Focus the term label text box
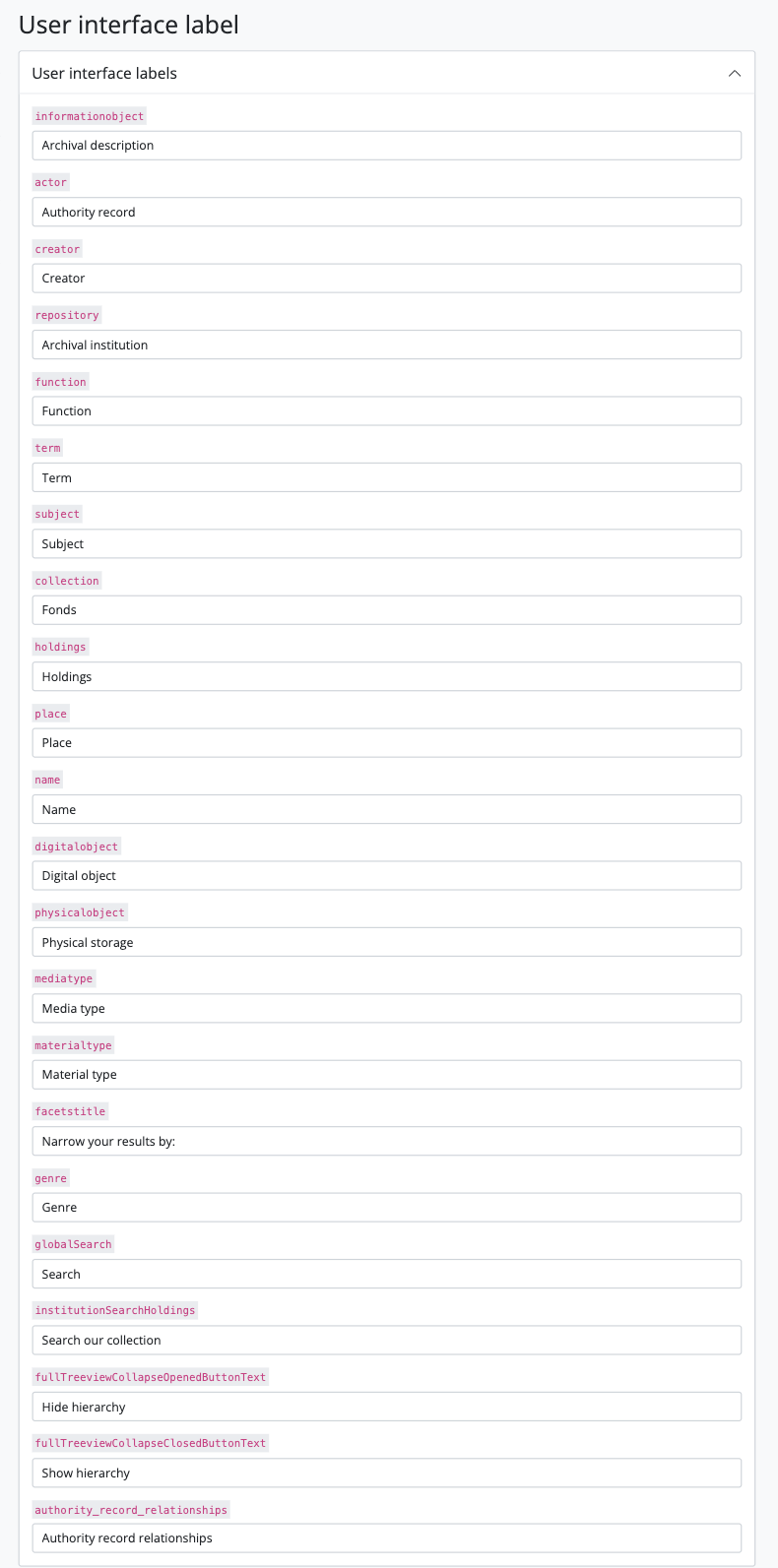778x1568 pixels. coord(386,477)
